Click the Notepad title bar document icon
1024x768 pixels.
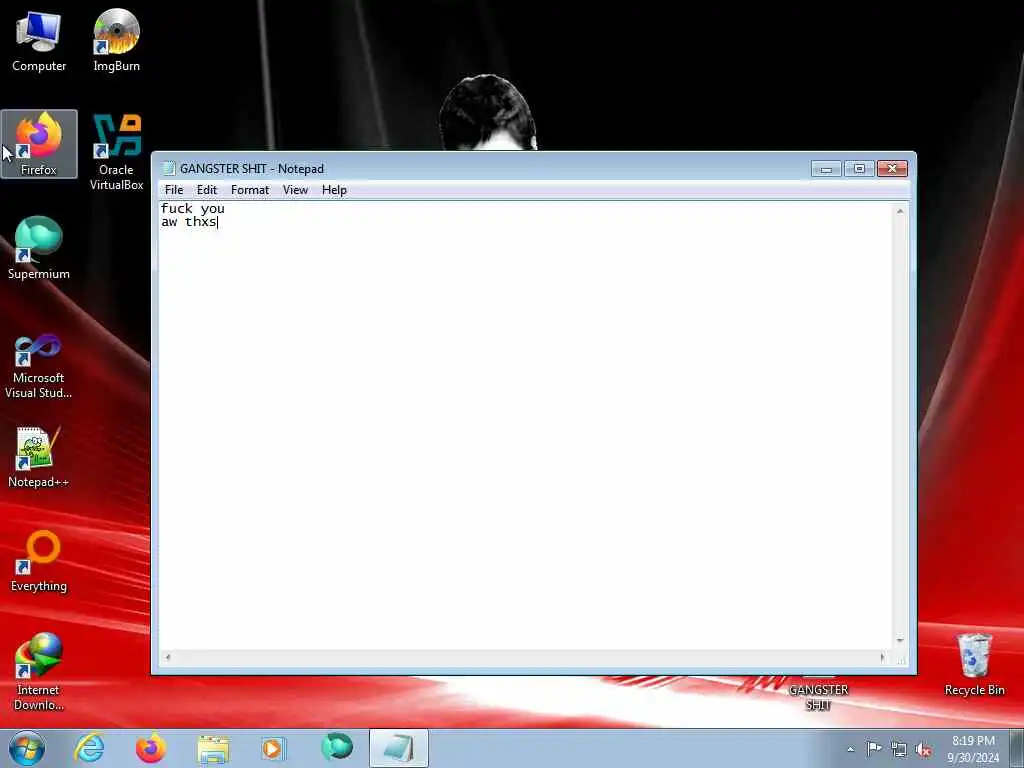168,168
